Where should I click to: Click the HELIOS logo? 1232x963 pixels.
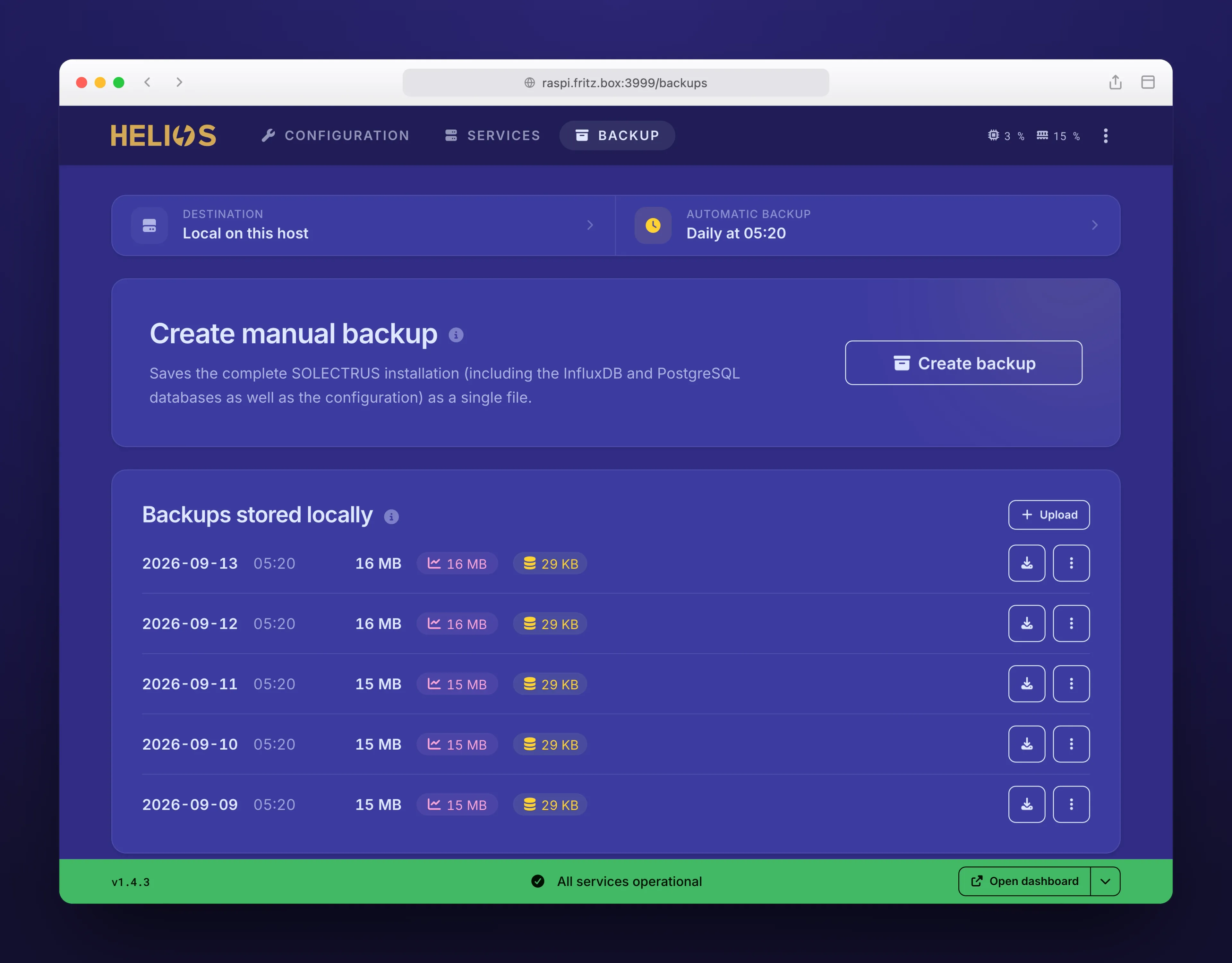164,135
